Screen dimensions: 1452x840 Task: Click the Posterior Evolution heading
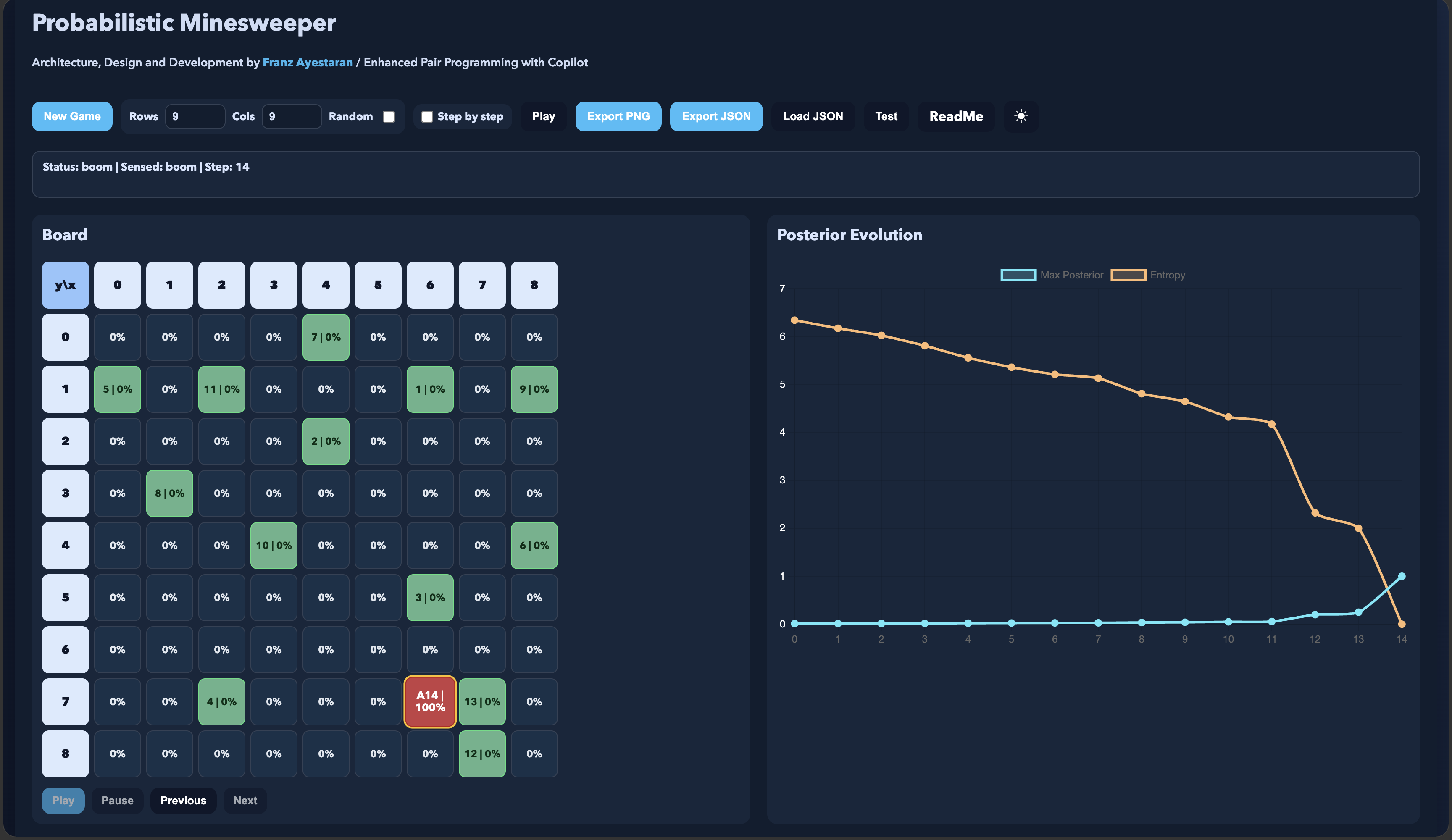pyautogui.click(x=849, y=234)
